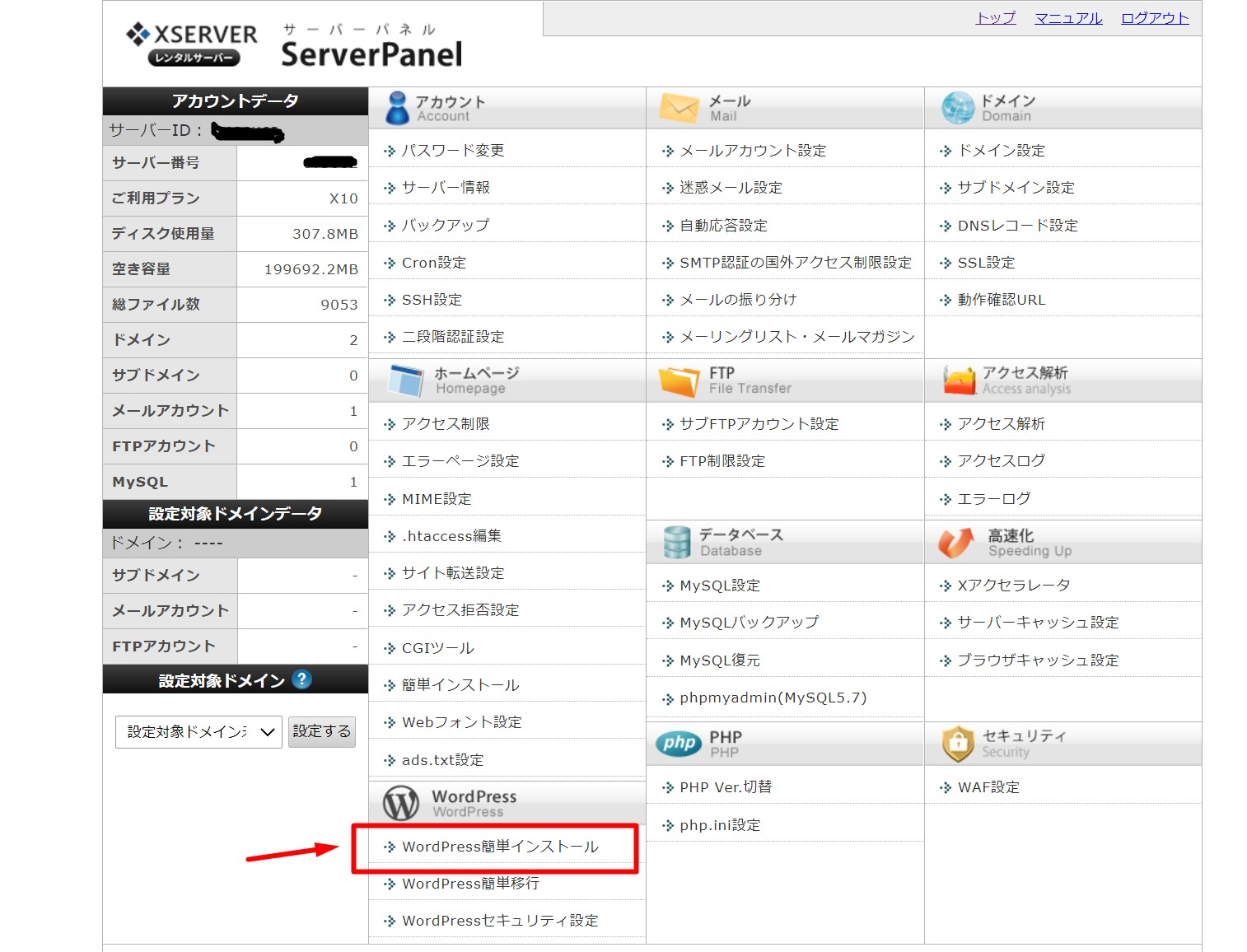Open 迷惑メール設定
The height and width of the screenshot is (952, 1247).
click(731, 188)
